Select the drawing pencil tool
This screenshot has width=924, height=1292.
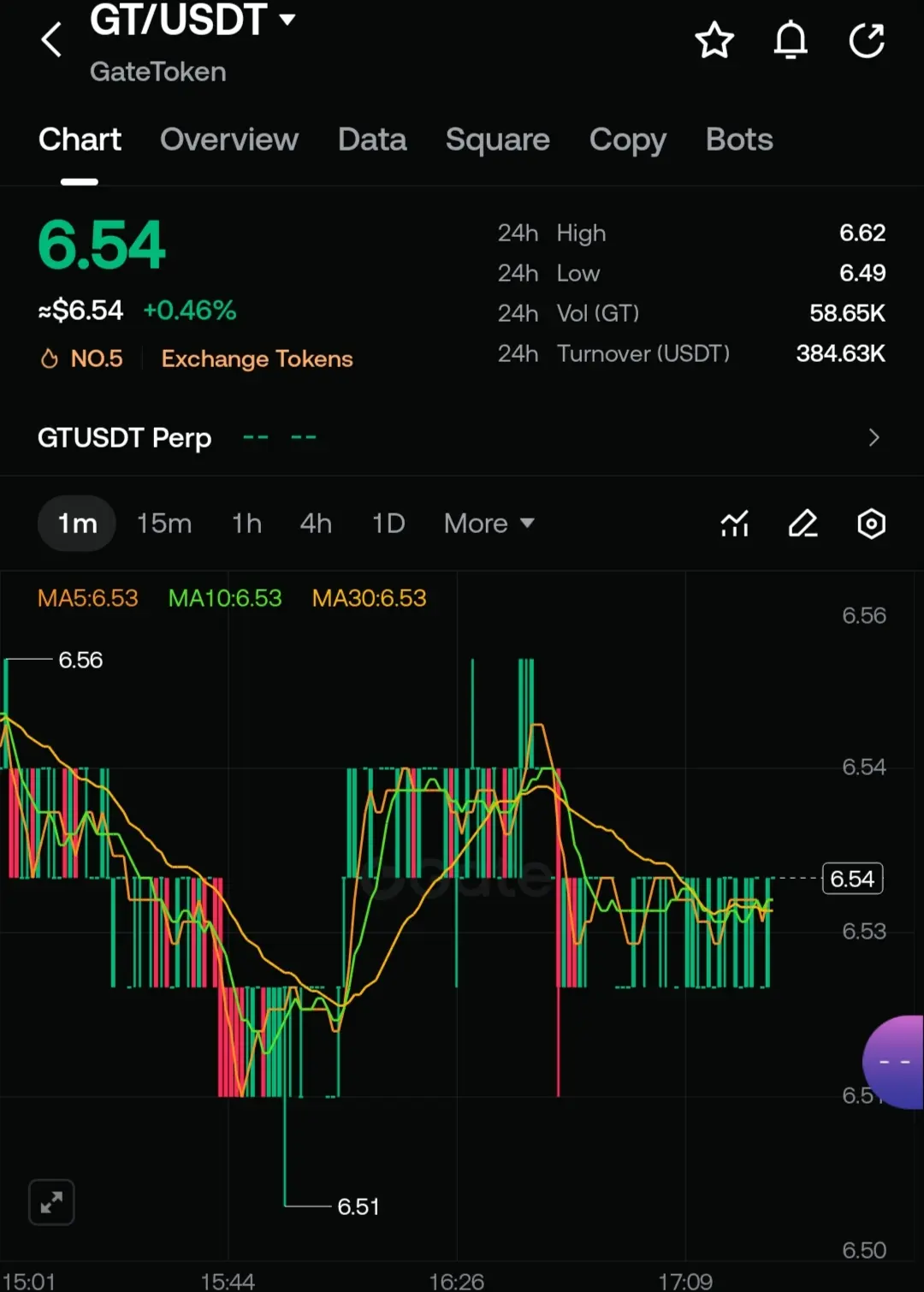(803, 524)
